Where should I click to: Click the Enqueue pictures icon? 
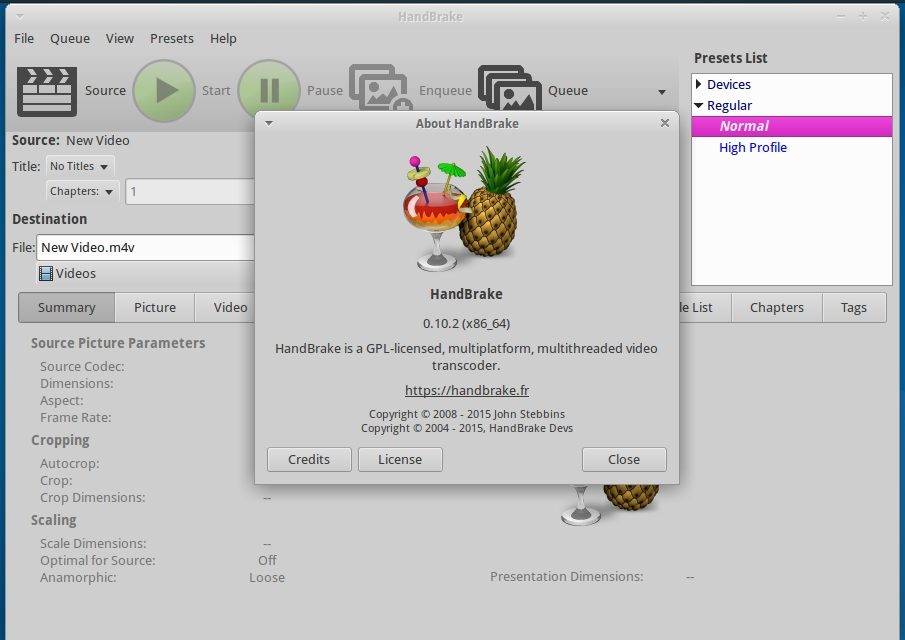click(380, 87)
